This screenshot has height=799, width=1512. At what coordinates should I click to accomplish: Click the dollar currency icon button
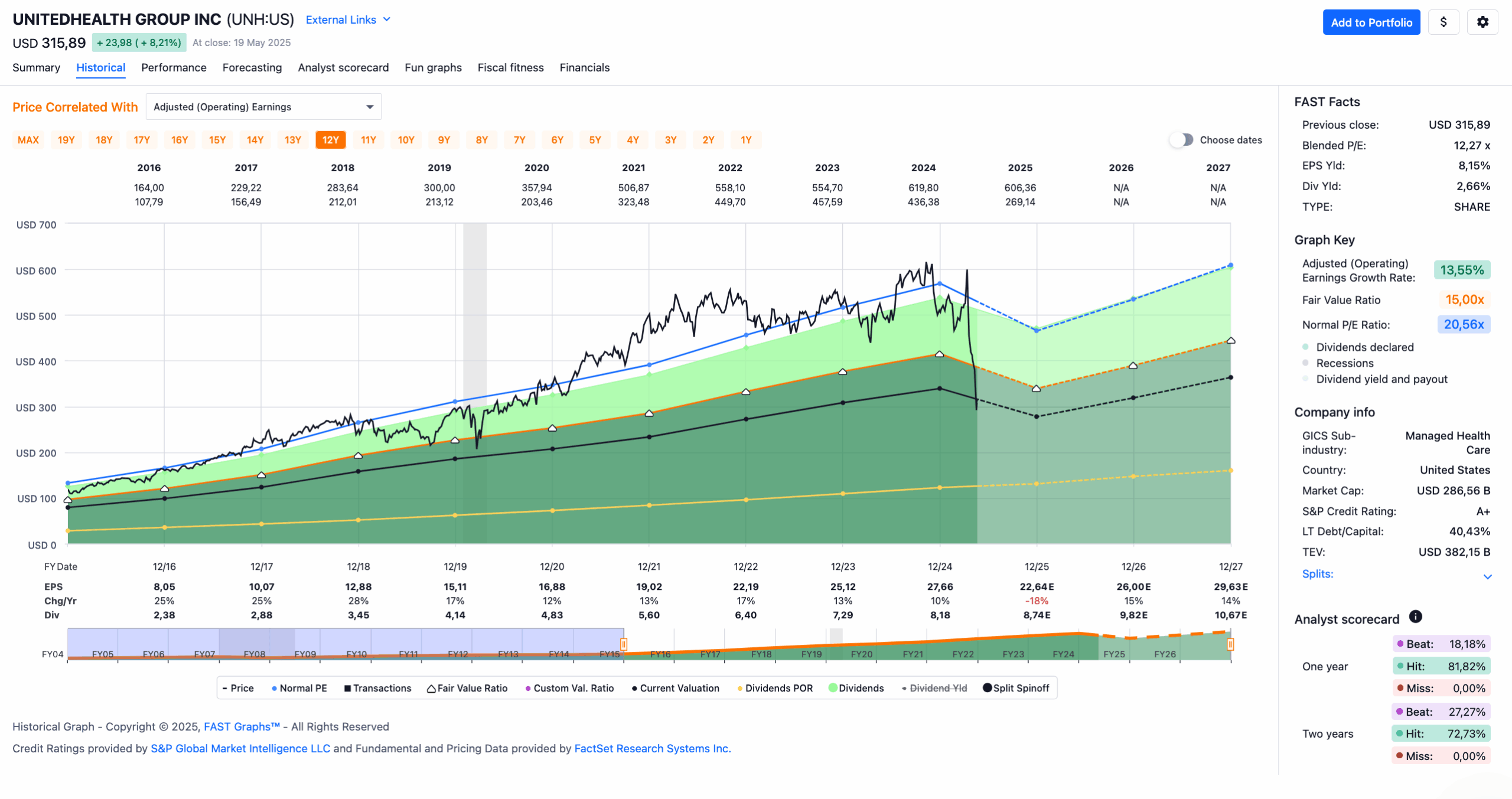(1443, 22)
